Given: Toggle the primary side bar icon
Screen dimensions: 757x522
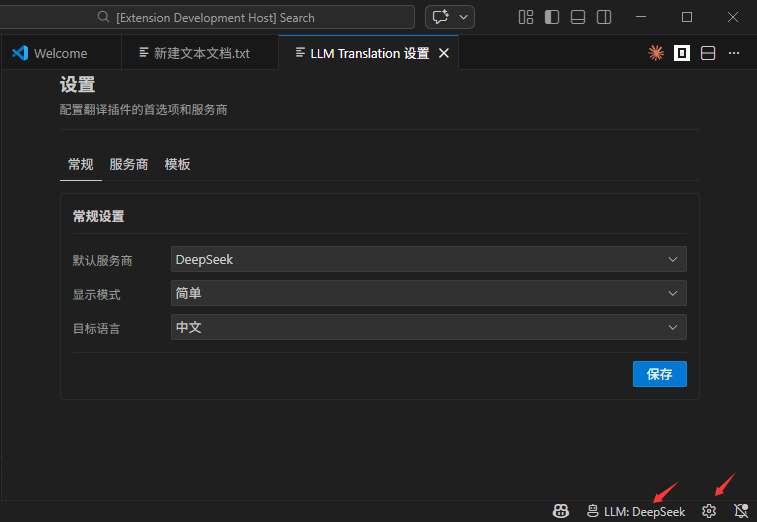Looking at the screenshot, I should [x=552, y=17].
